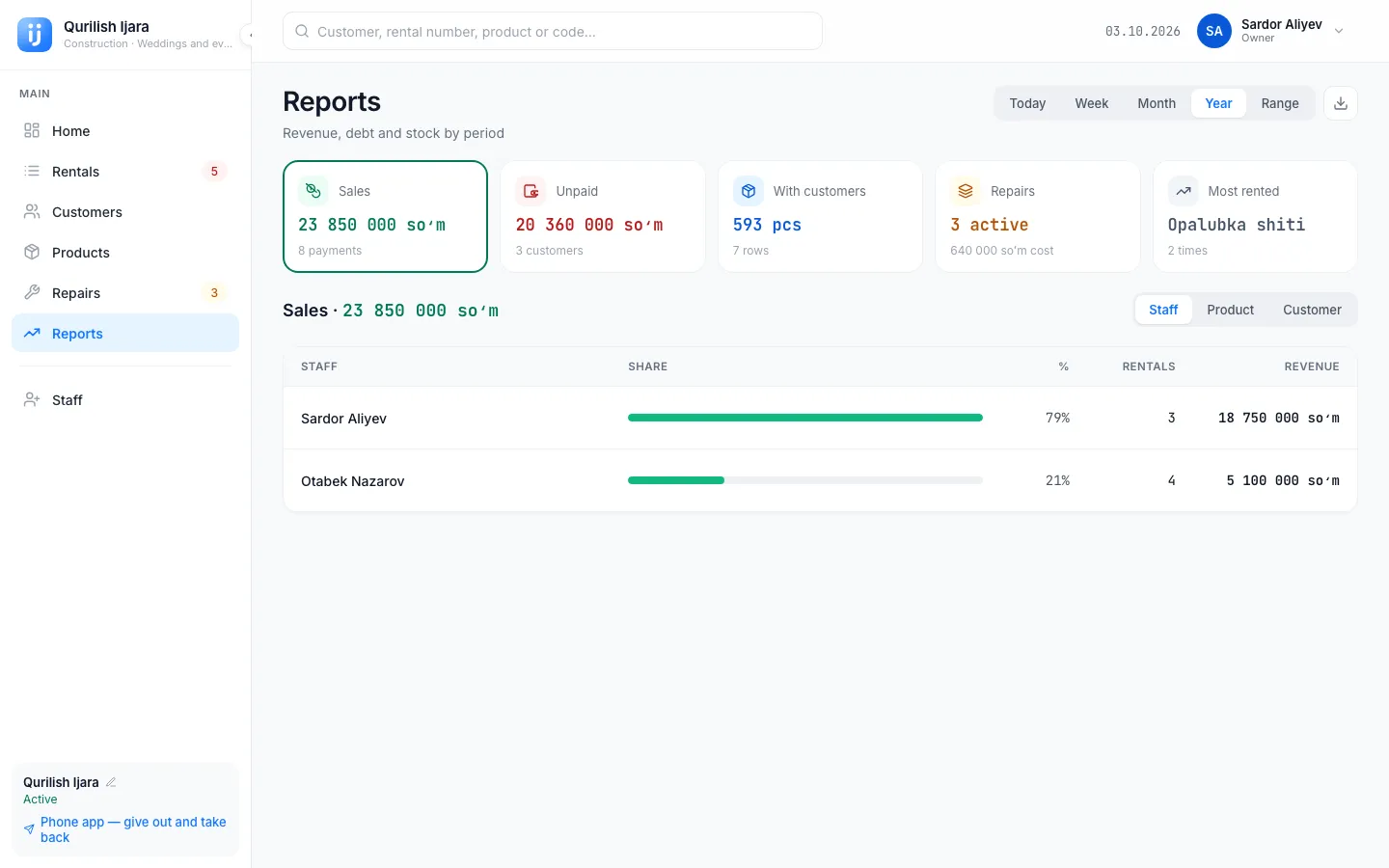The height and width of the screenshot is (868, 1389).
Task: Open Home from the sidebar
Action: (125, 131)
